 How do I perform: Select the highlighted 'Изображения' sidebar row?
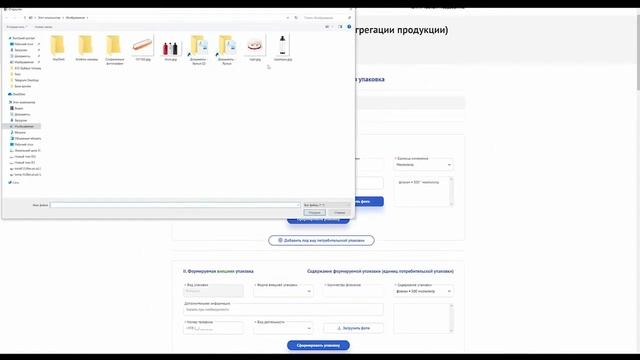[x=23, y=126]
